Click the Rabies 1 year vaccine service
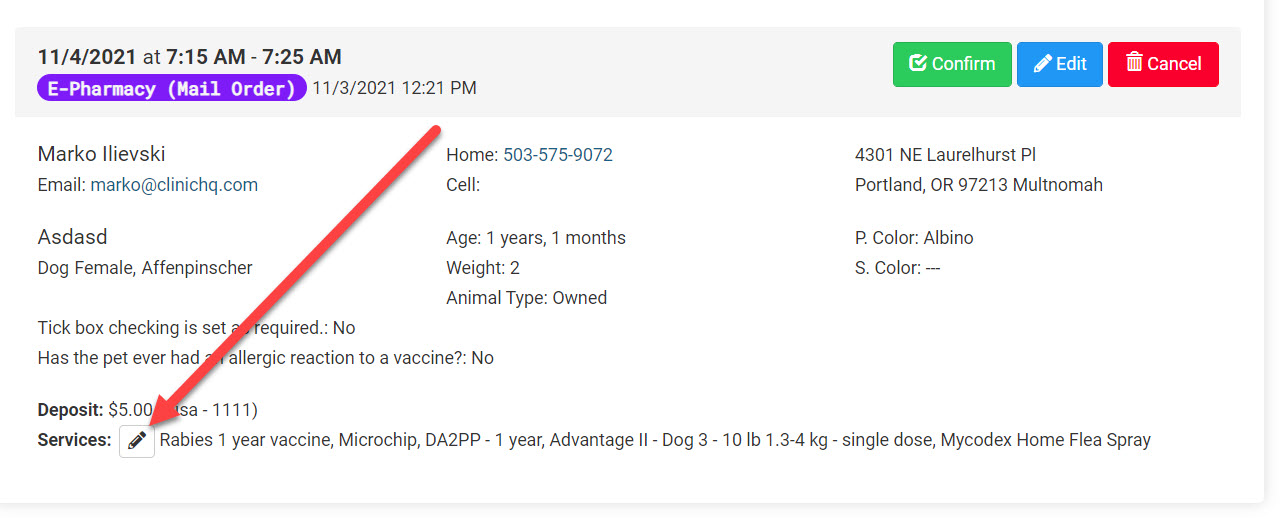1280x518 pixels. pyautogui.click(x=245, y=440)
